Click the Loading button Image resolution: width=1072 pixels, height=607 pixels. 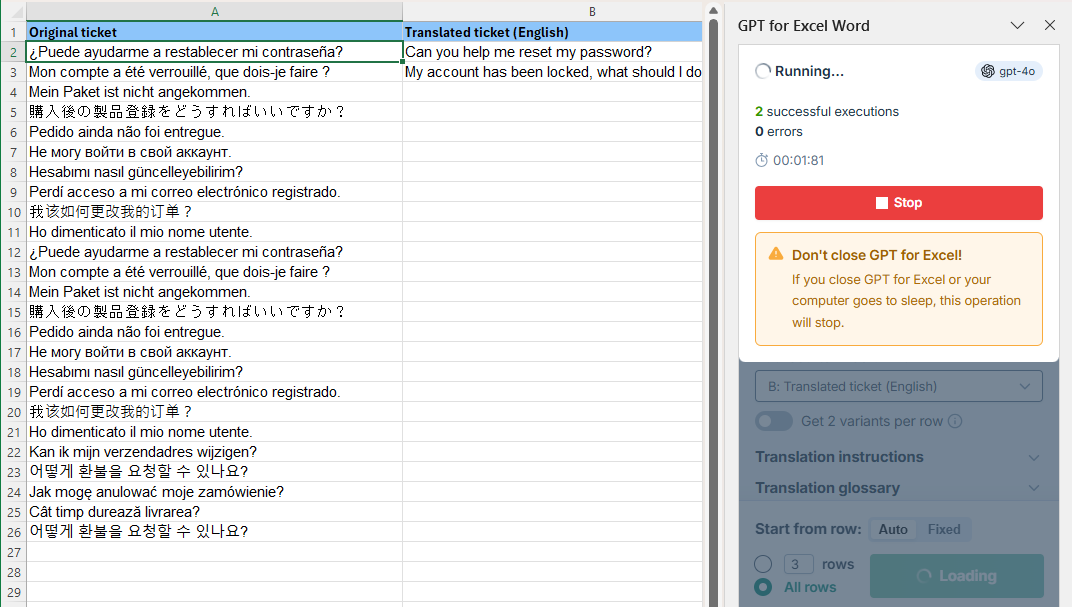[x=956, y=576]
